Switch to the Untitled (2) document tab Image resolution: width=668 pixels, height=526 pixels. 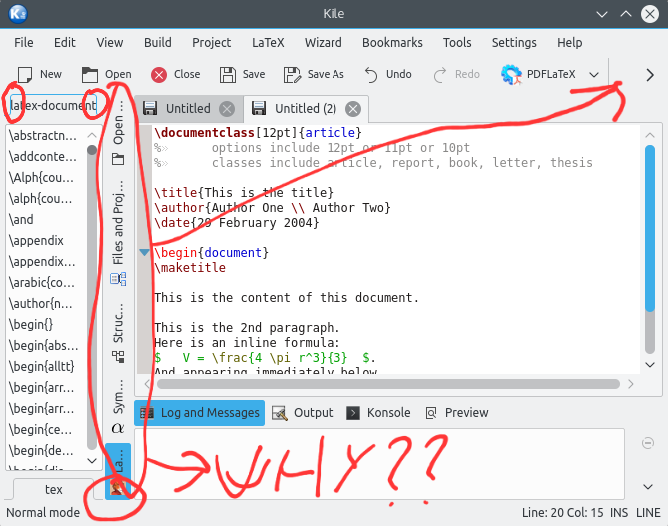(305, 109)
